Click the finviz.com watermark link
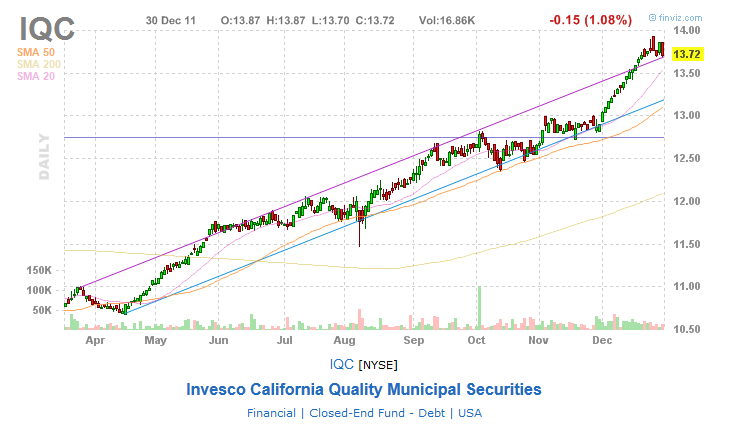This screenshot has width=735, height=432. tap(675, 18)
